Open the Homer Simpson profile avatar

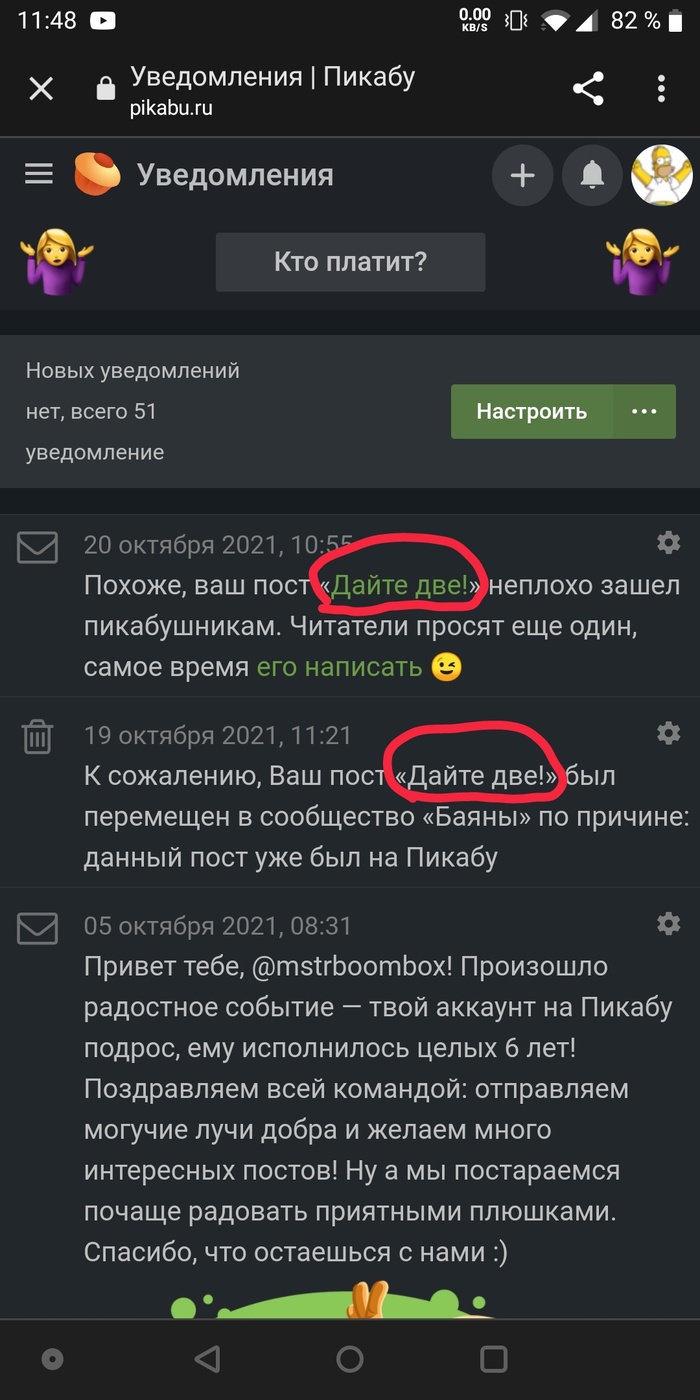point(662,176)
